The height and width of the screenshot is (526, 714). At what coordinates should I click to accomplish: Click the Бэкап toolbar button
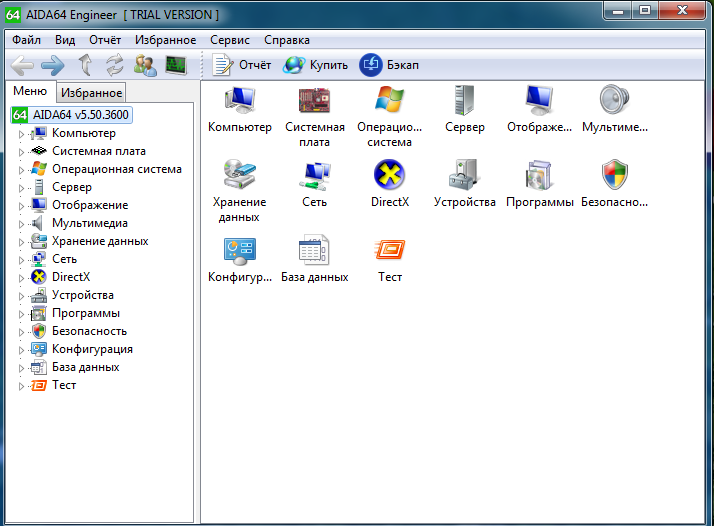pyautogui.click(x=389, y=65)
